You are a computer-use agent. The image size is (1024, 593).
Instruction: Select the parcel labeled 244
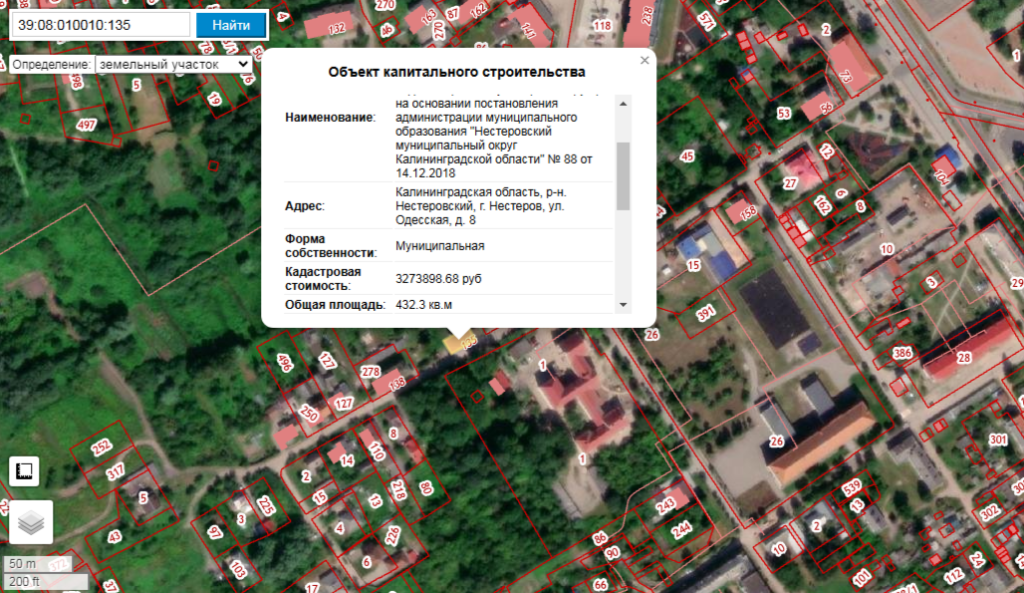(x=681, y=528)
